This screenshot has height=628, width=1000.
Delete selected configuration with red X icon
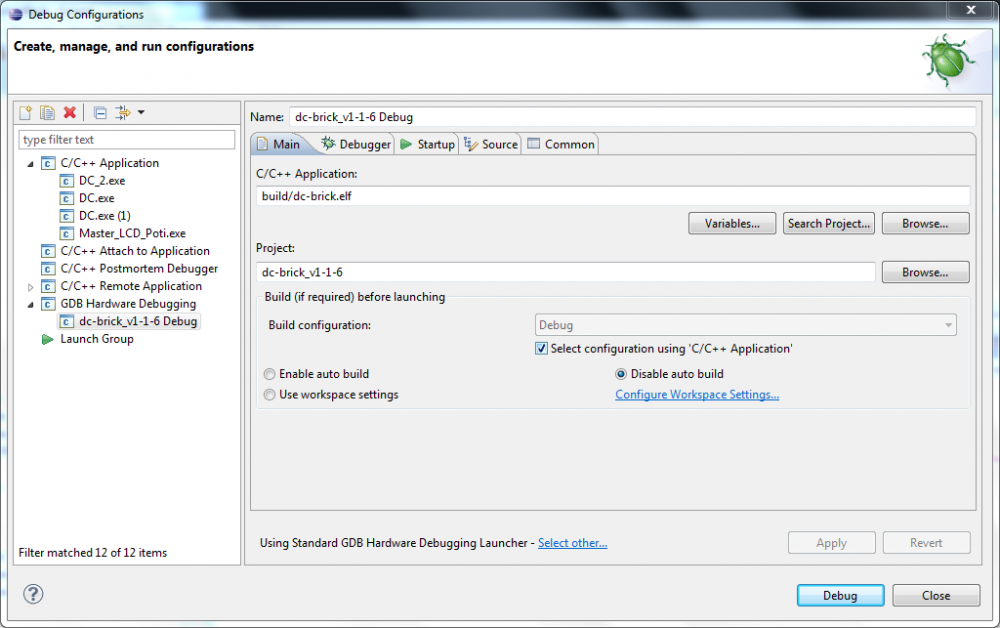click(x=70, y=113)
